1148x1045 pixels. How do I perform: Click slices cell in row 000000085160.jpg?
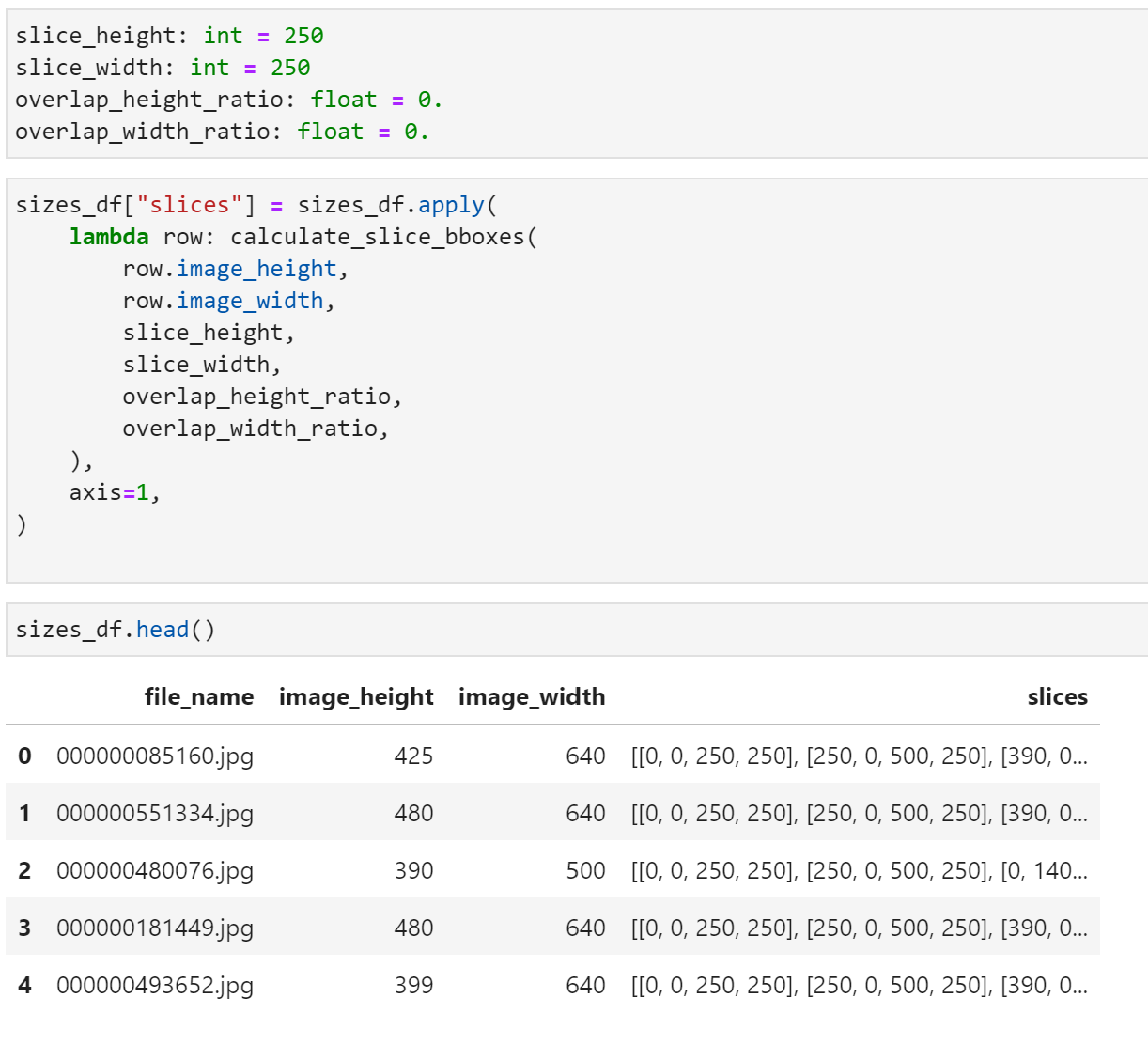[x=859, y=756]
